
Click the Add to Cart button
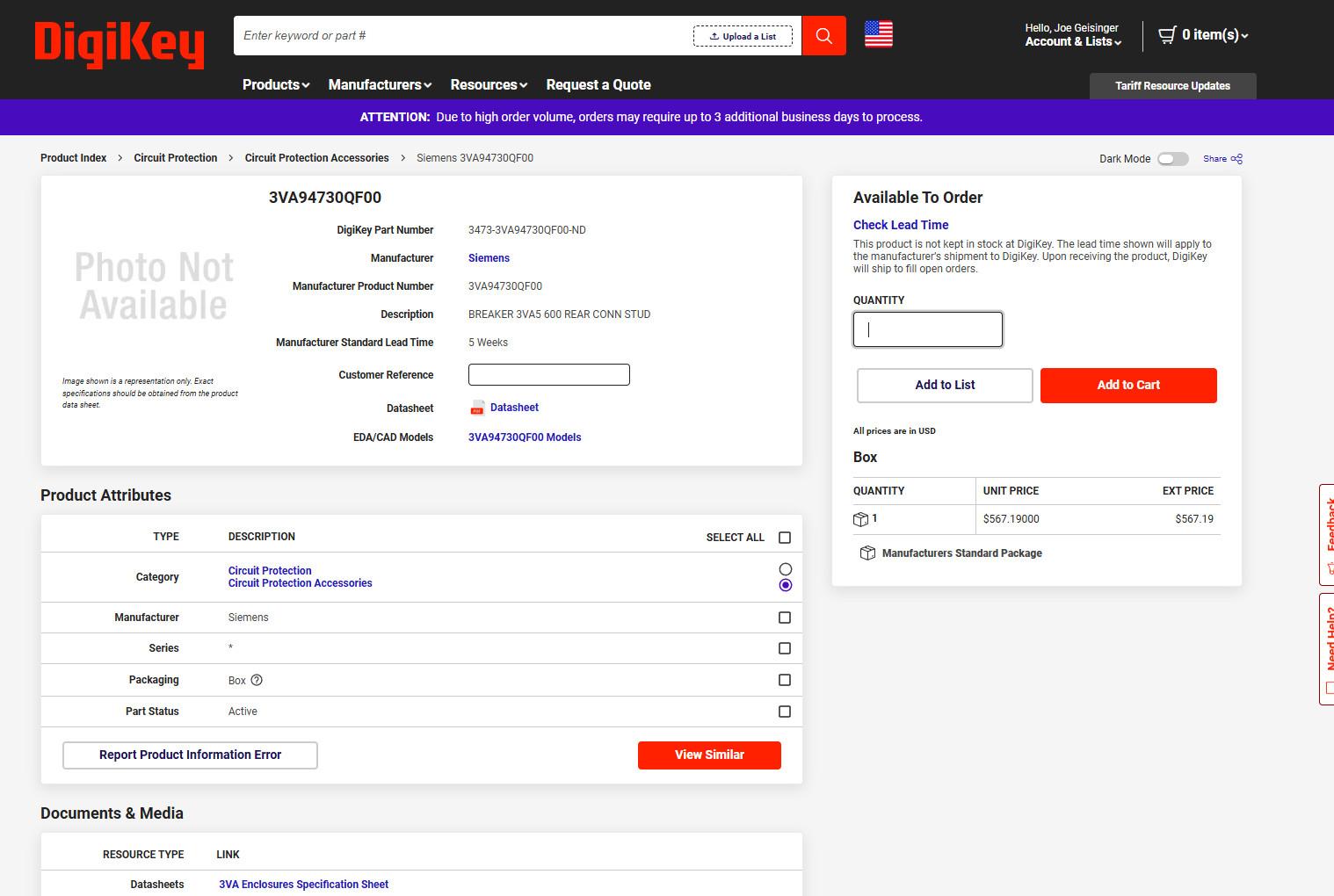pos(1128,386)
